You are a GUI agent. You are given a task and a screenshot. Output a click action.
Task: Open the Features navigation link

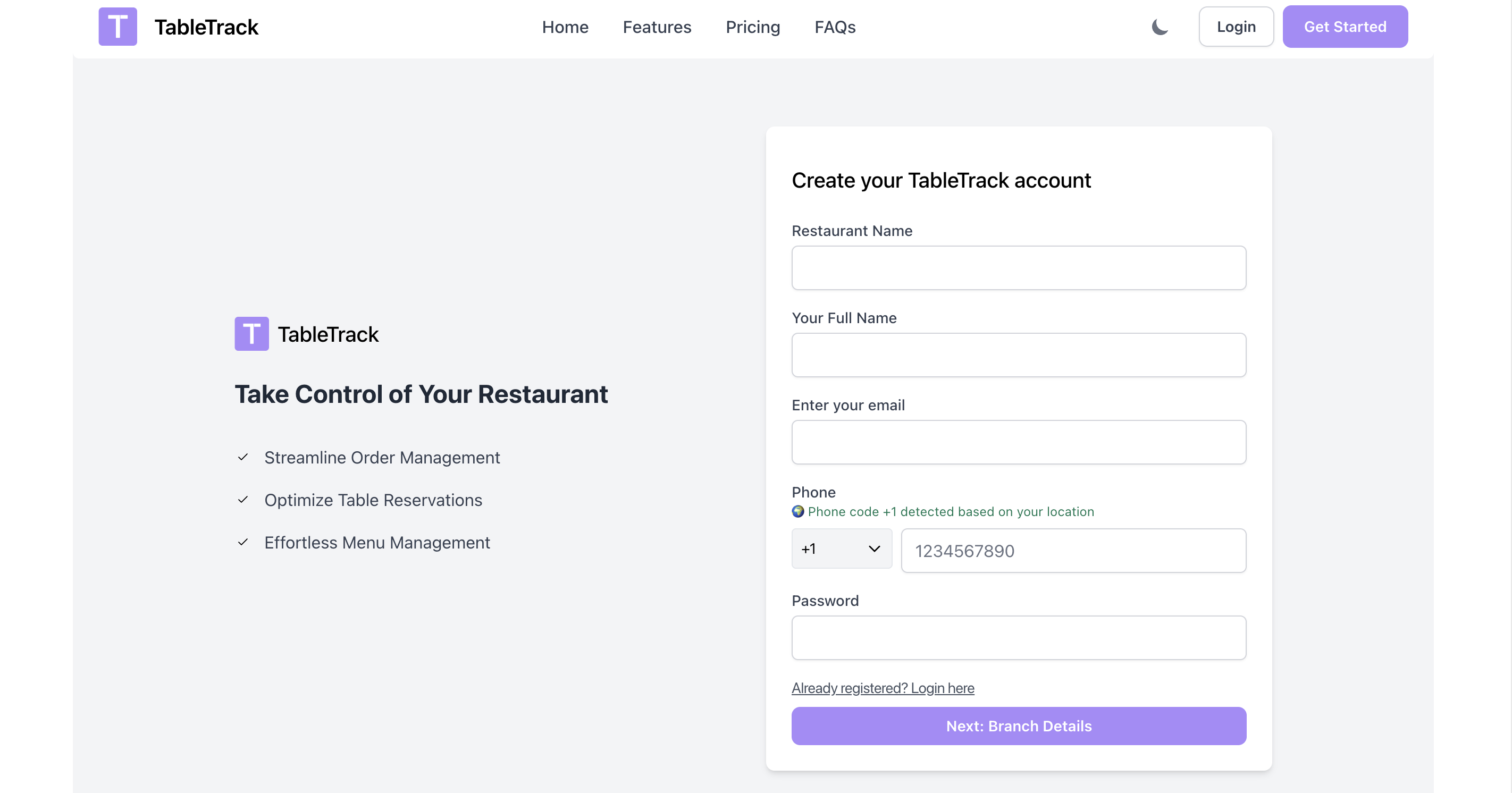[x=657, y=27]
